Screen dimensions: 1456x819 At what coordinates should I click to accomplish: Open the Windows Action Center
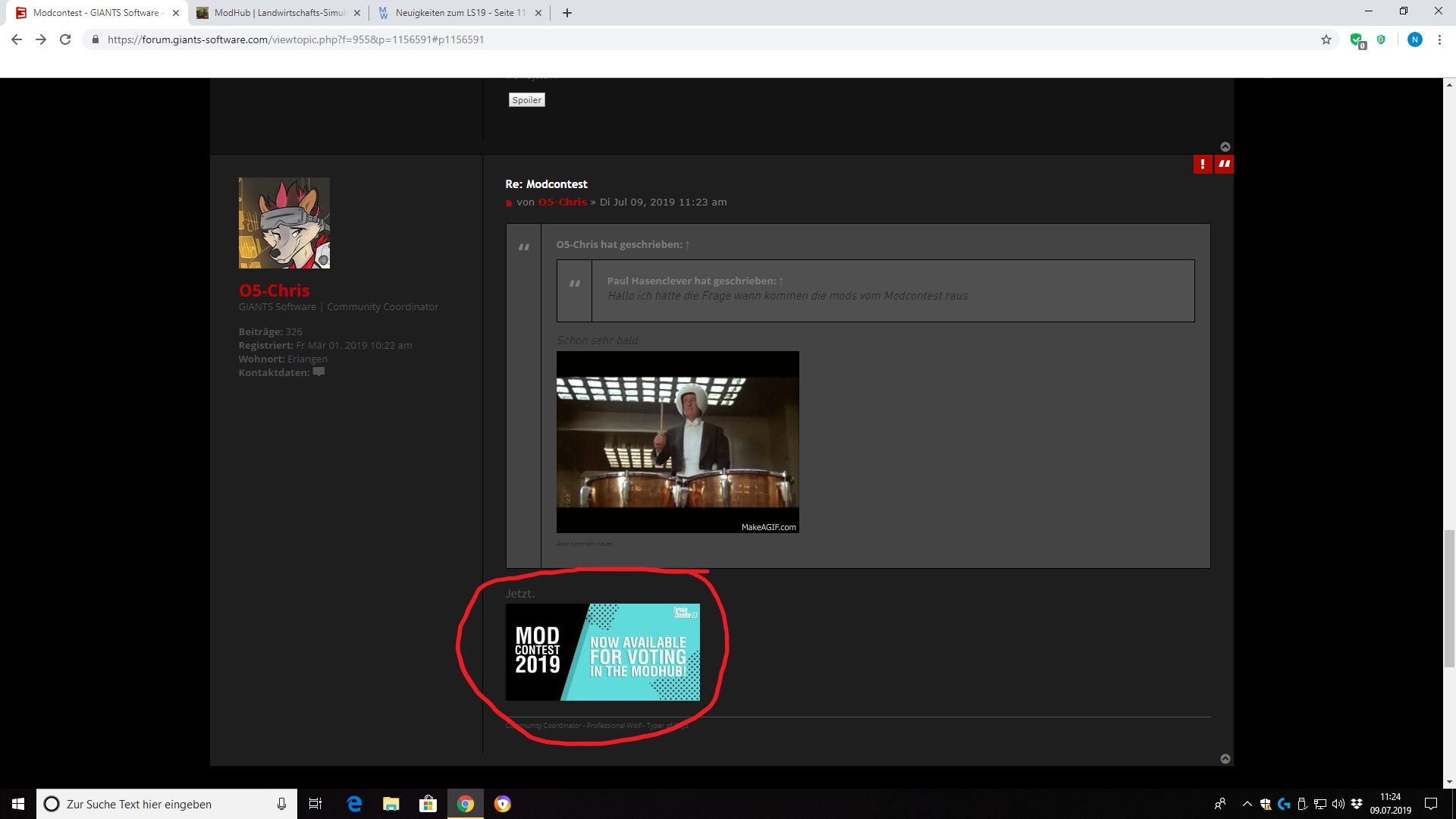click(1431, 804)
